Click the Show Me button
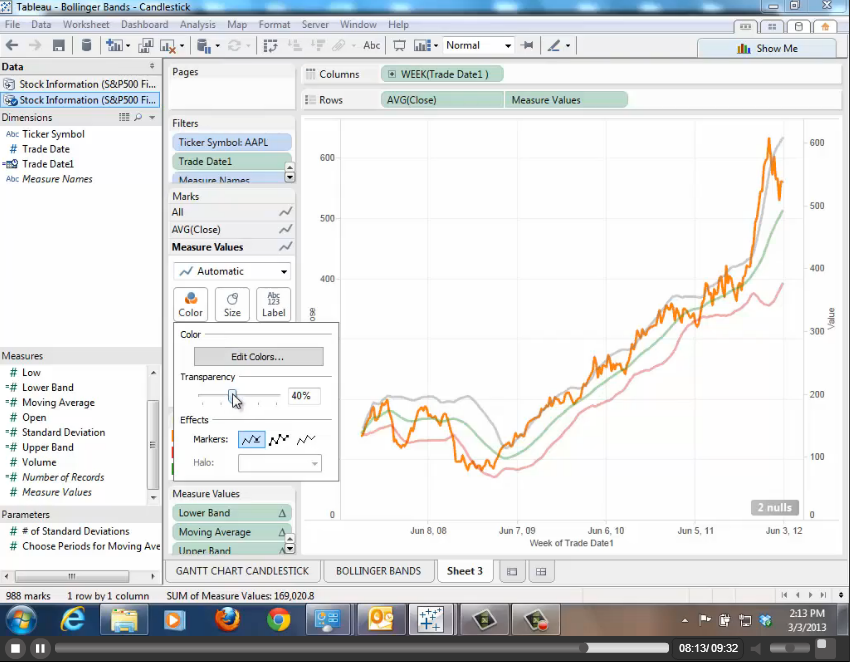The height and width of the screenshot is (662, 850). tap(767, 48)
